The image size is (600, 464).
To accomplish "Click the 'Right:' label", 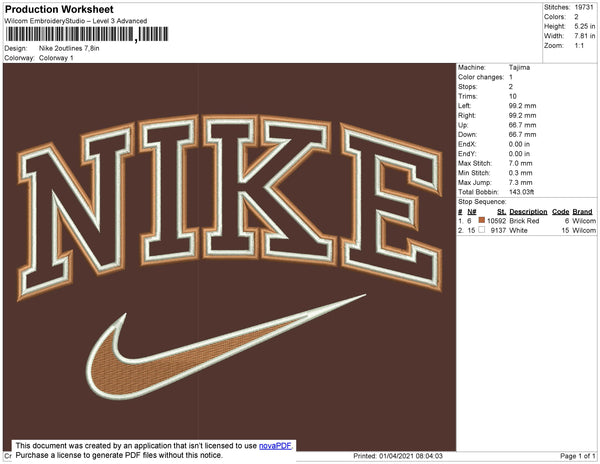I will 466,115.
